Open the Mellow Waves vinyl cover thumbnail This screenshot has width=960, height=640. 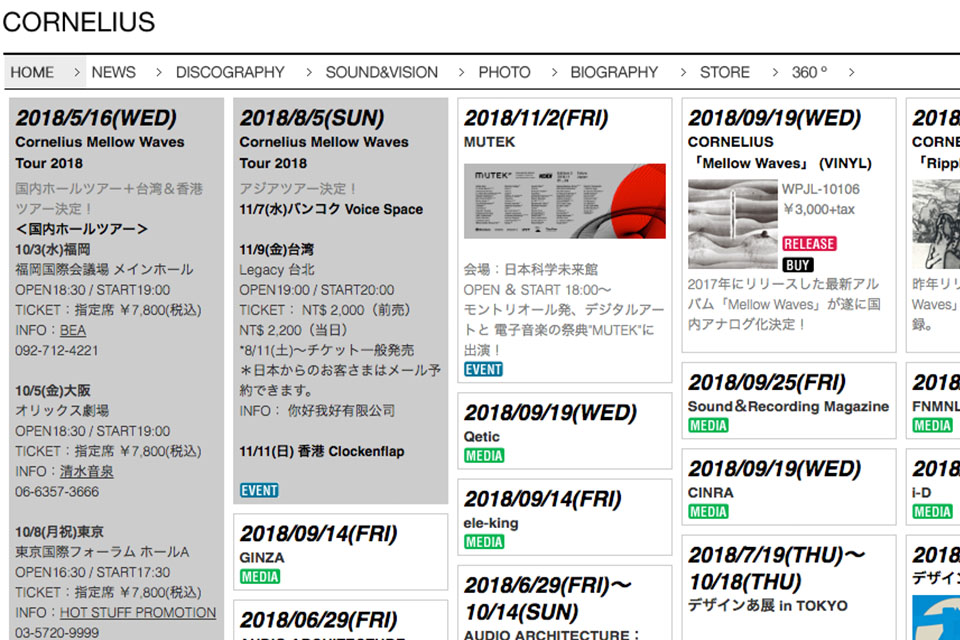point(733,224)
